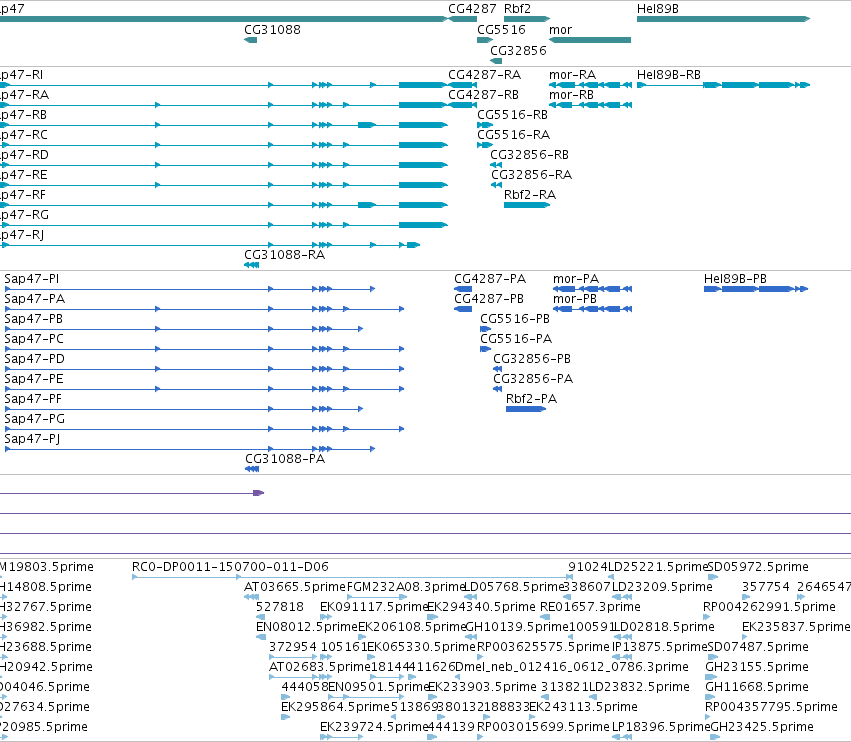Select the RE01657.3prime EST label
This screenshot has height=742, width=851.
pos(590,606)
